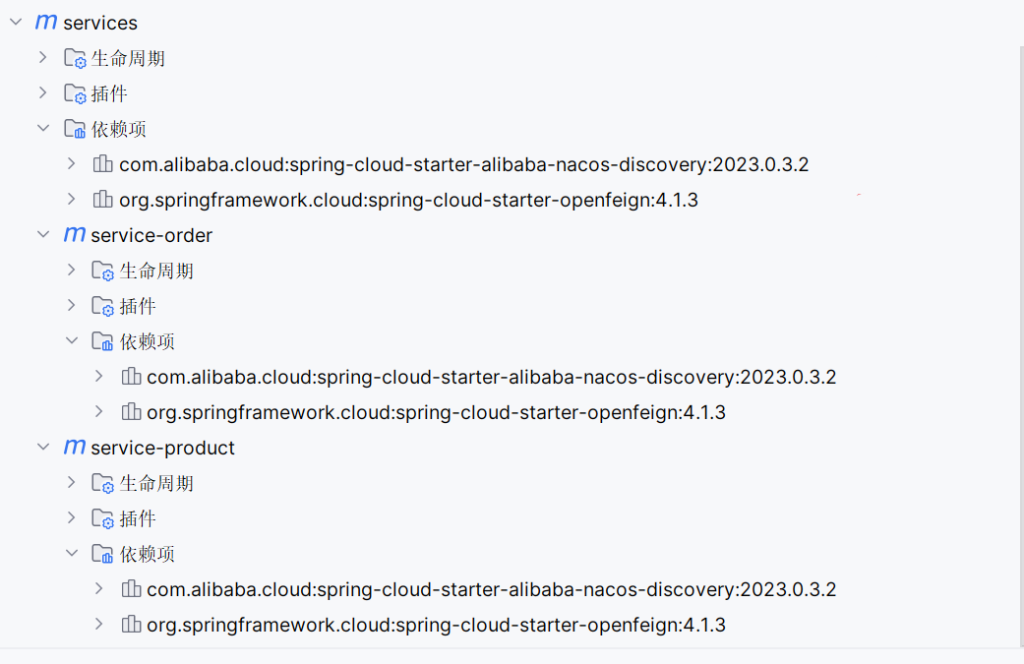This screenshot has width=1024, height=664.
Task: Select openfeign:4.1.3 dependency under service-order
Action: 436,412
